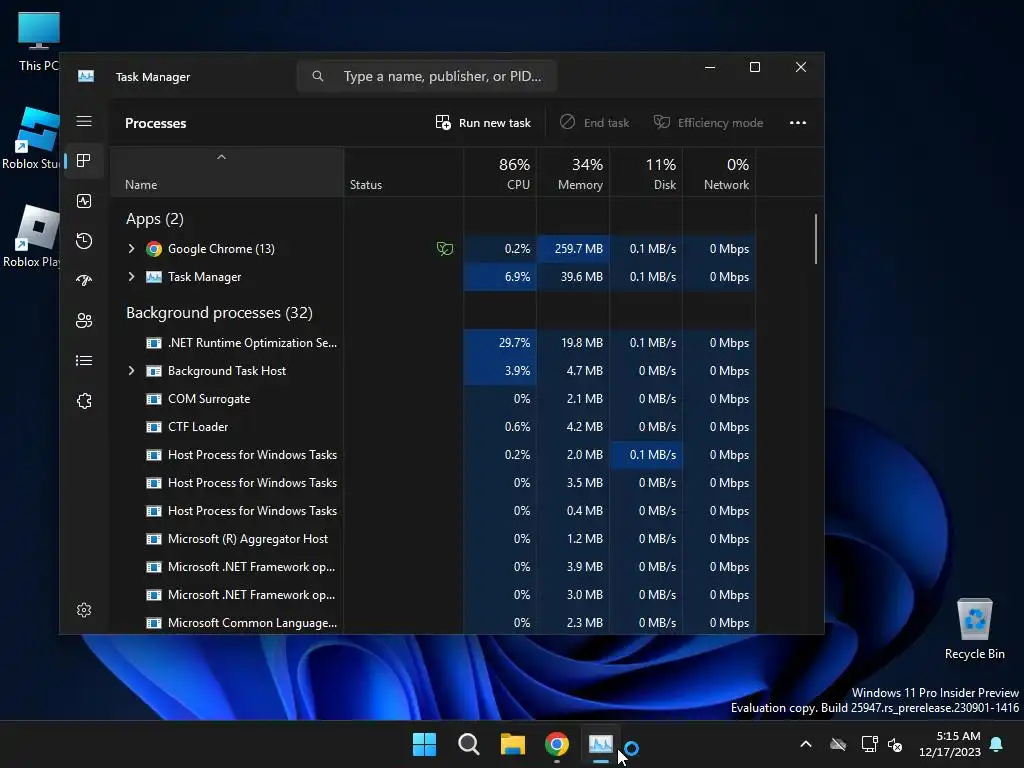This screenshot has width=1024, height=768.
Task: Click the search magnifier icon in Task Manager
Action: (317, 76)
